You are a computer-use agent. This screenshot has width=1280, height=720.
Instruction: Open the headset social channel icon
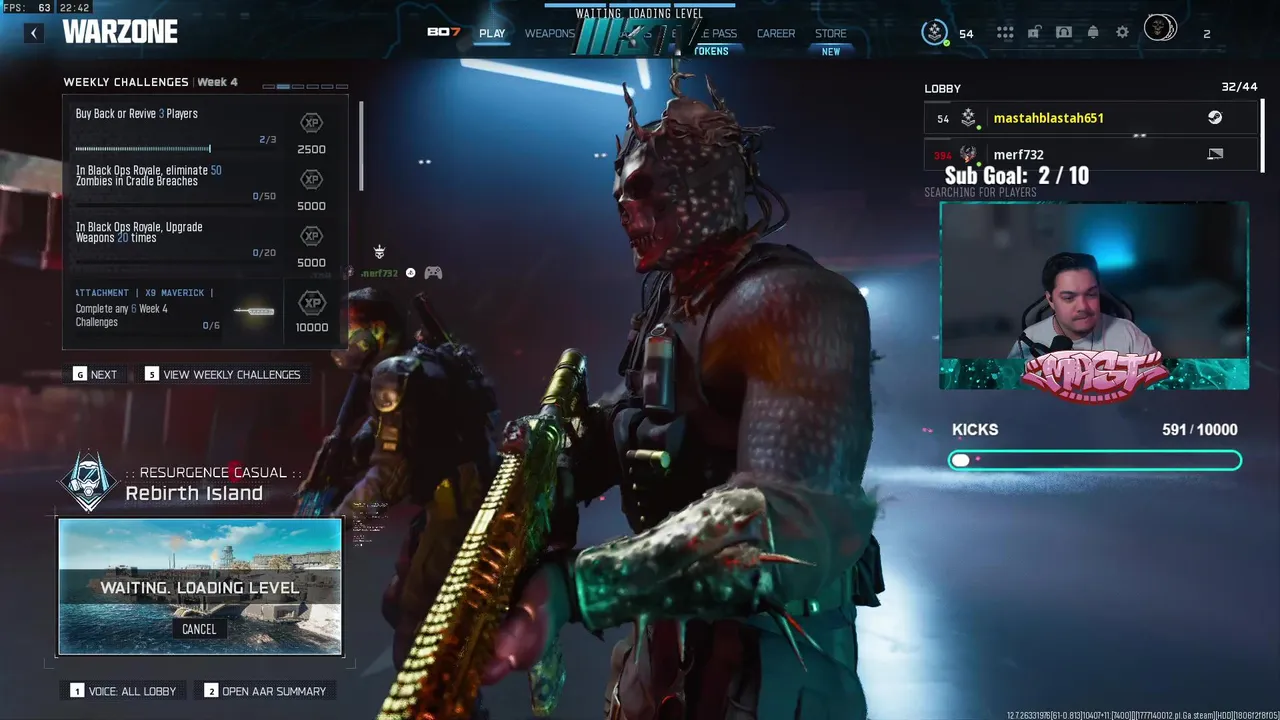(1064, 33)
